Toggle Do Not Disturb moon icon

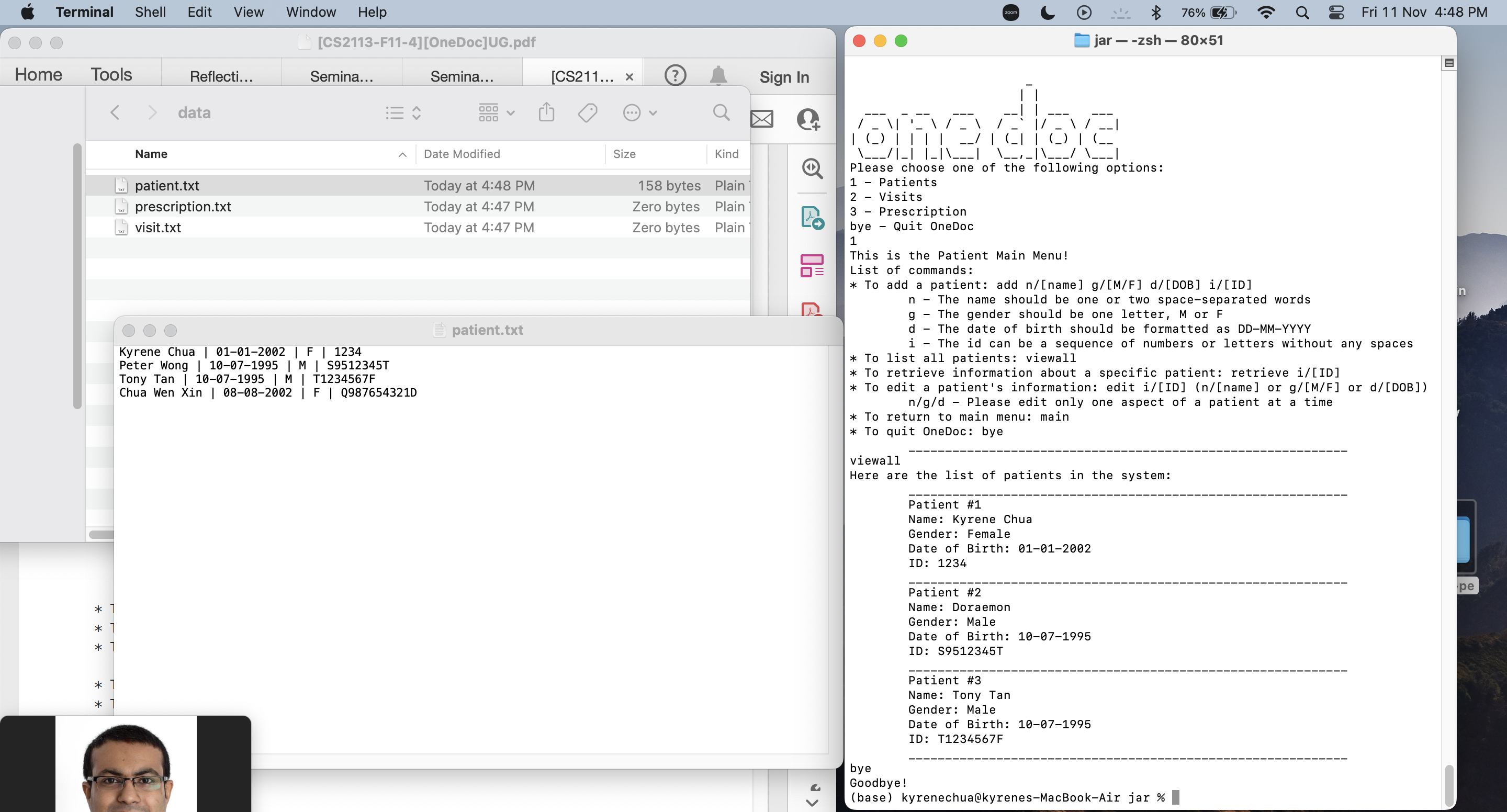click(1047, 12)
